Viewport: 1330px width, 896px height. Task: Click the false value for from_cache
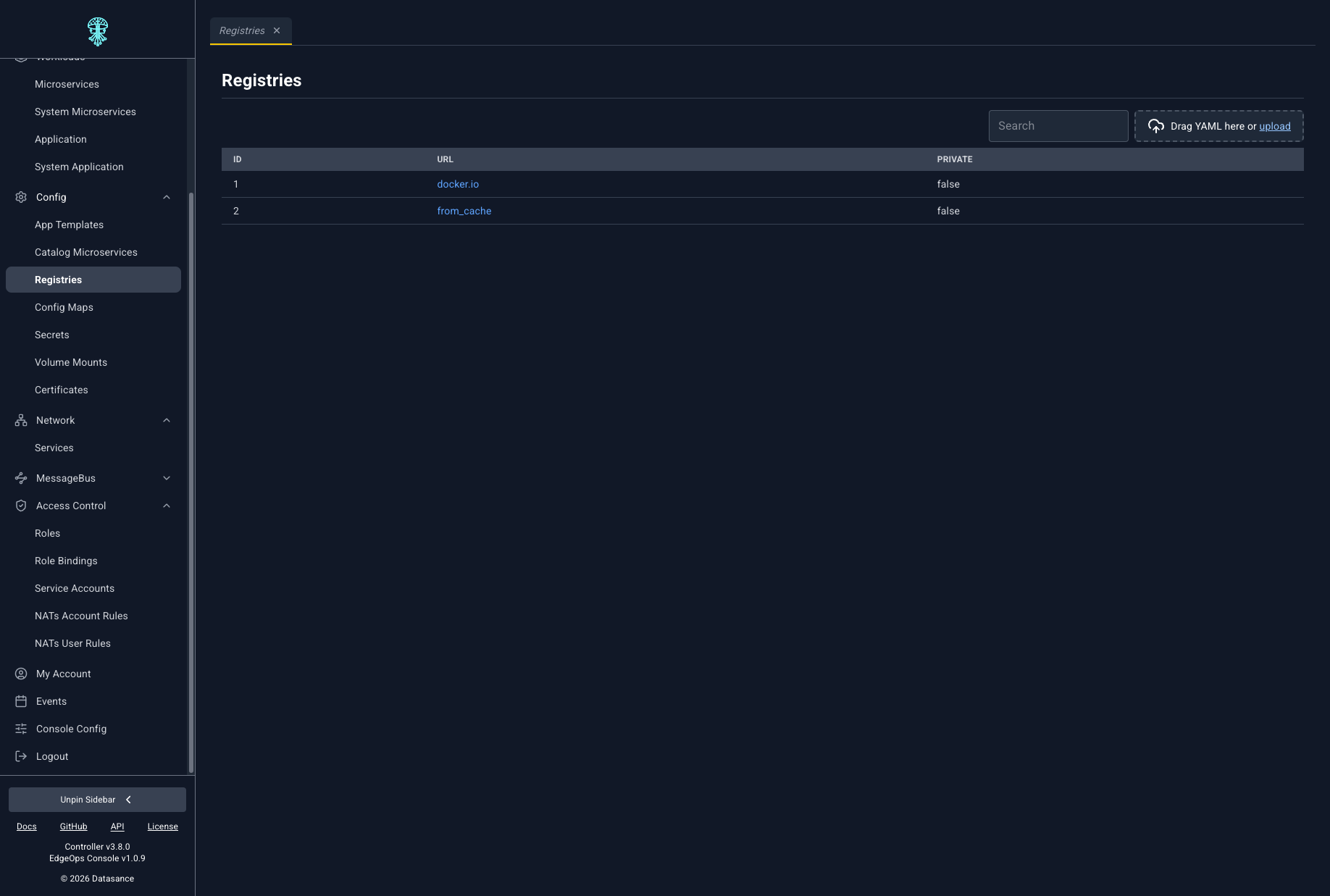point(948,211)
